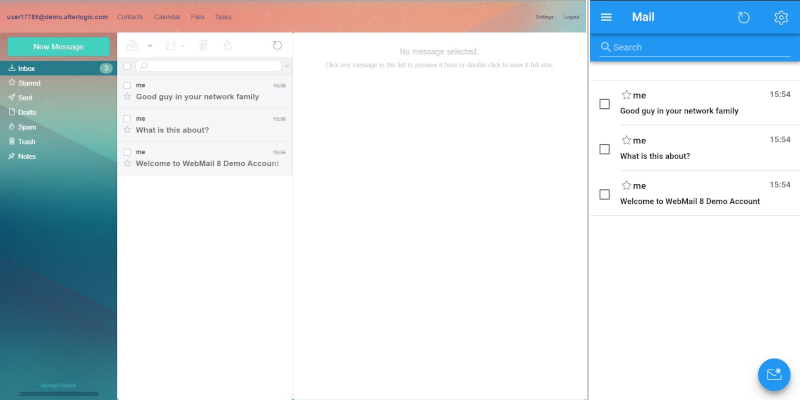Viewport: 800px width, 400px height.
Task: Click the Drafts document icon
Action: (12, 112)
